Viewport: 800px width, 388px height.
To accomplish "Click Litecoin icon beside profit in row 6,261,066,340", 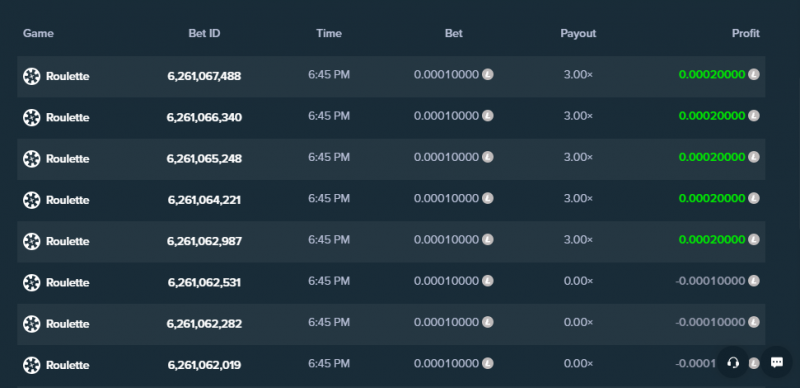I will pos(754,116).
